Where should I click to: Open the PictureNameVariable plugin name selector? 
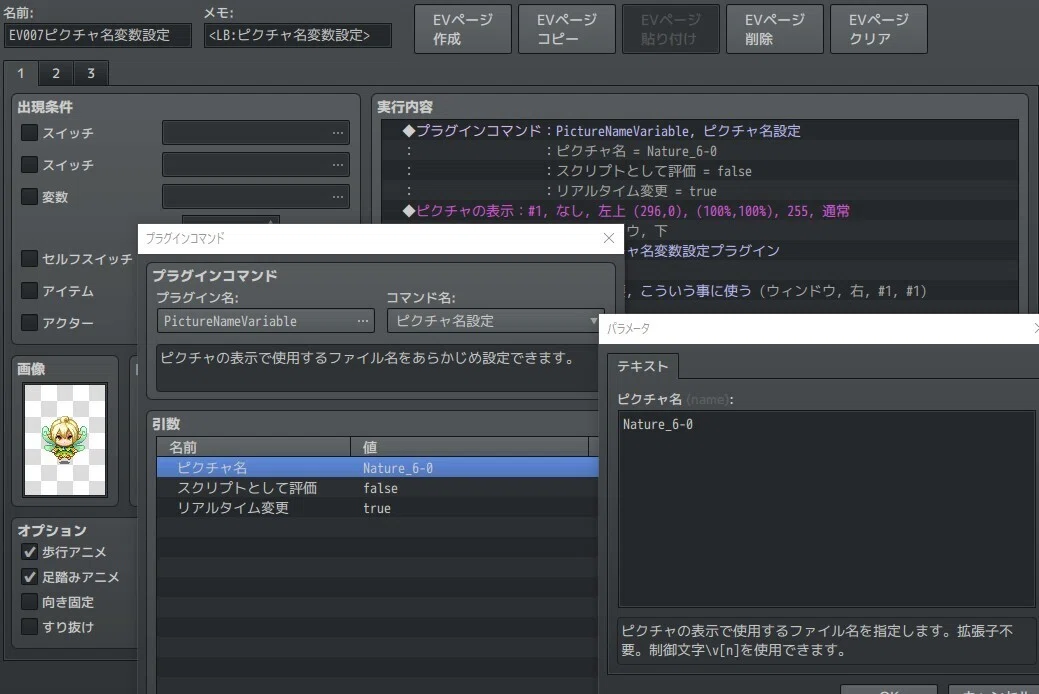[266, 321]
